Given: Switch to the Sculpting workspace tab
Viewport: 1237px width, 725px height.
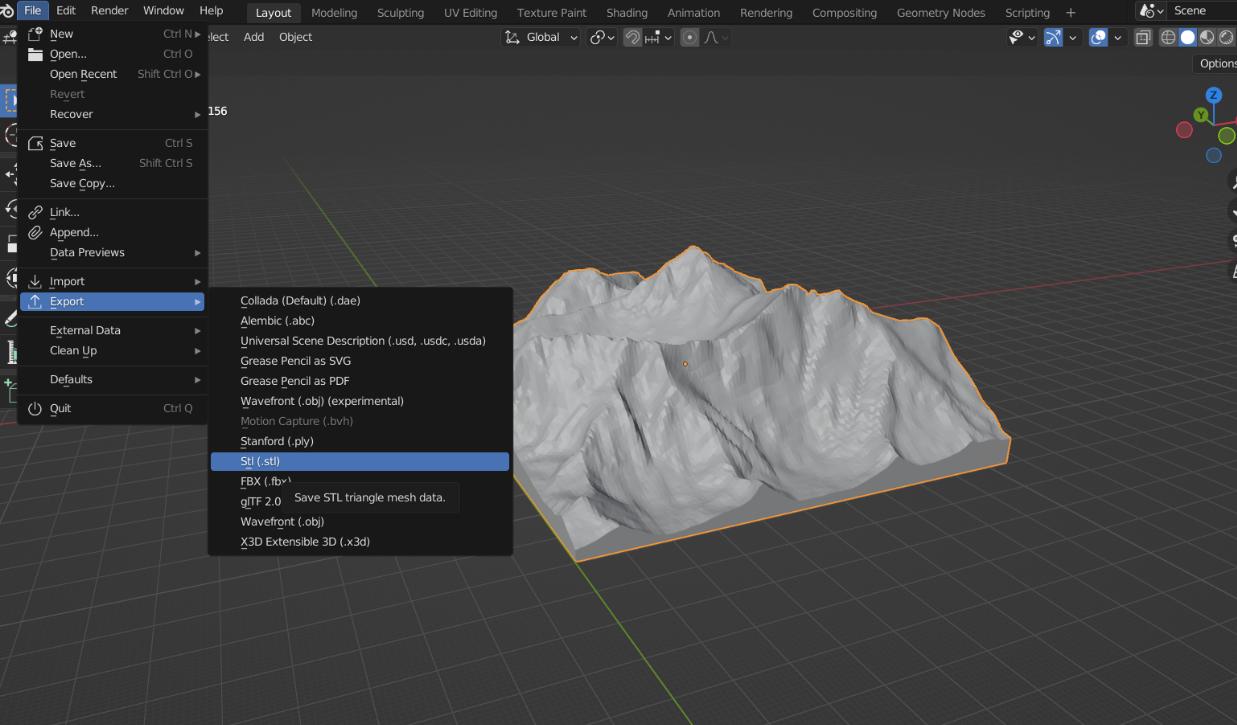Looking at the screenshot, I should (400, 12).
